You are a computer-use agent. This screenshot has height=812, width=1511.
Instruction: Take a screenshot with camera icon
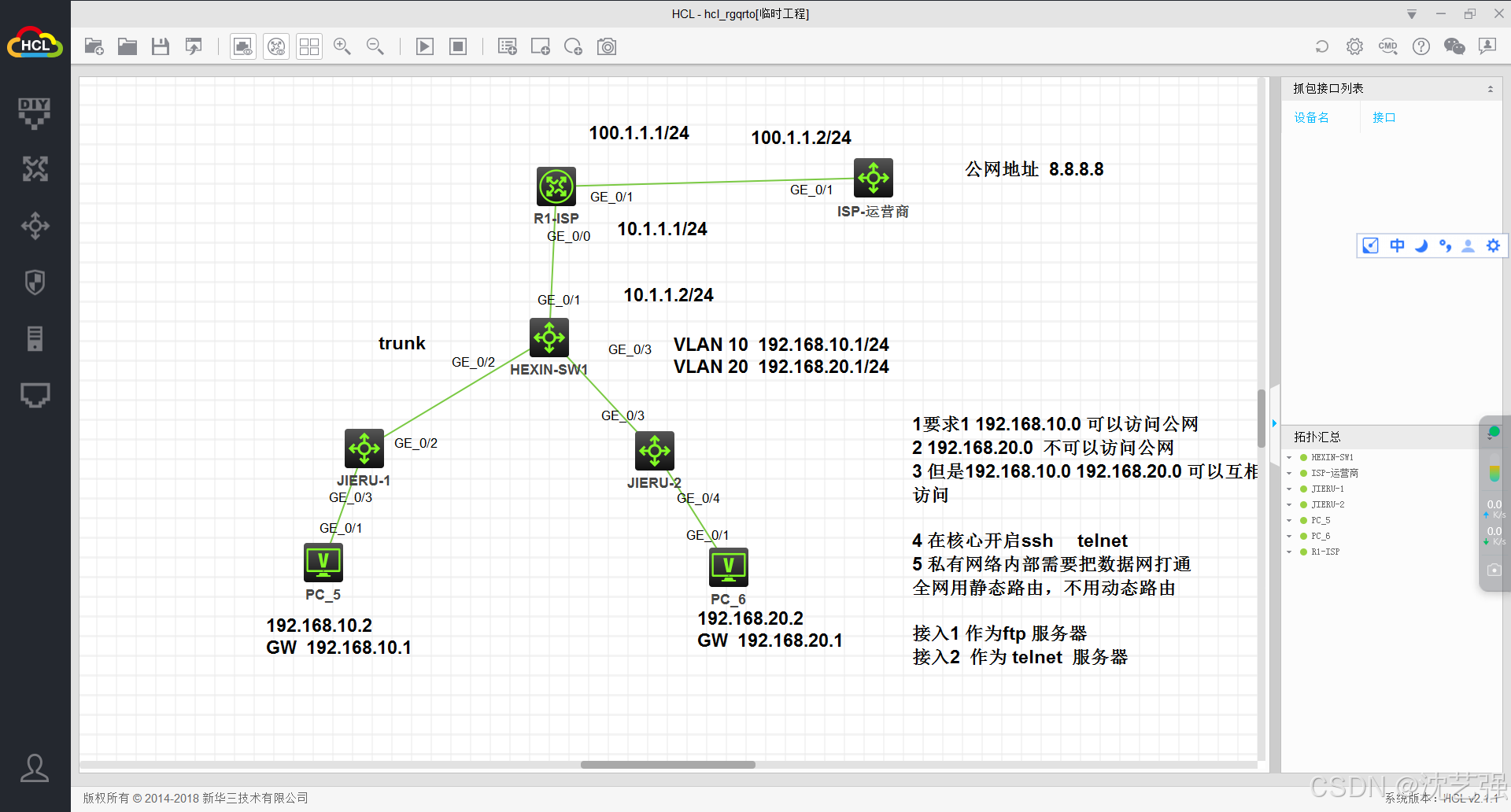tap(607, 46)
